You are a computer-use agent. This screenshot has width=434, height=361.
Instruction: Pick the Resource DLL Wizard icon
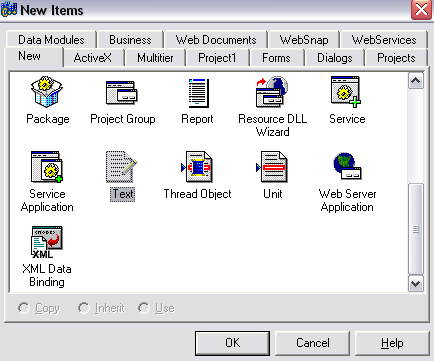tap(272, 92)
